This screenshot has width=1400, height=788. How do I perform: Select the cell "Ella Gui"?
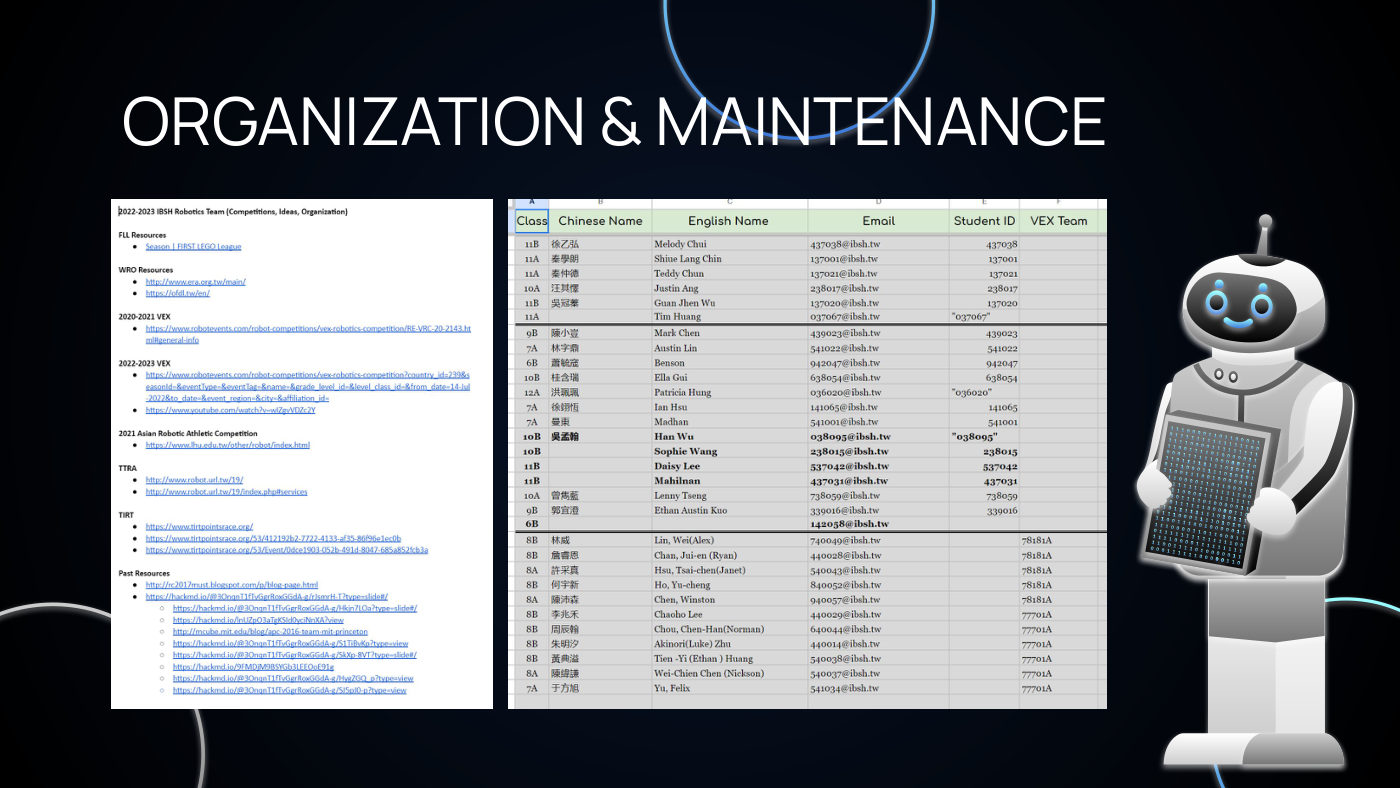(729, 378)
